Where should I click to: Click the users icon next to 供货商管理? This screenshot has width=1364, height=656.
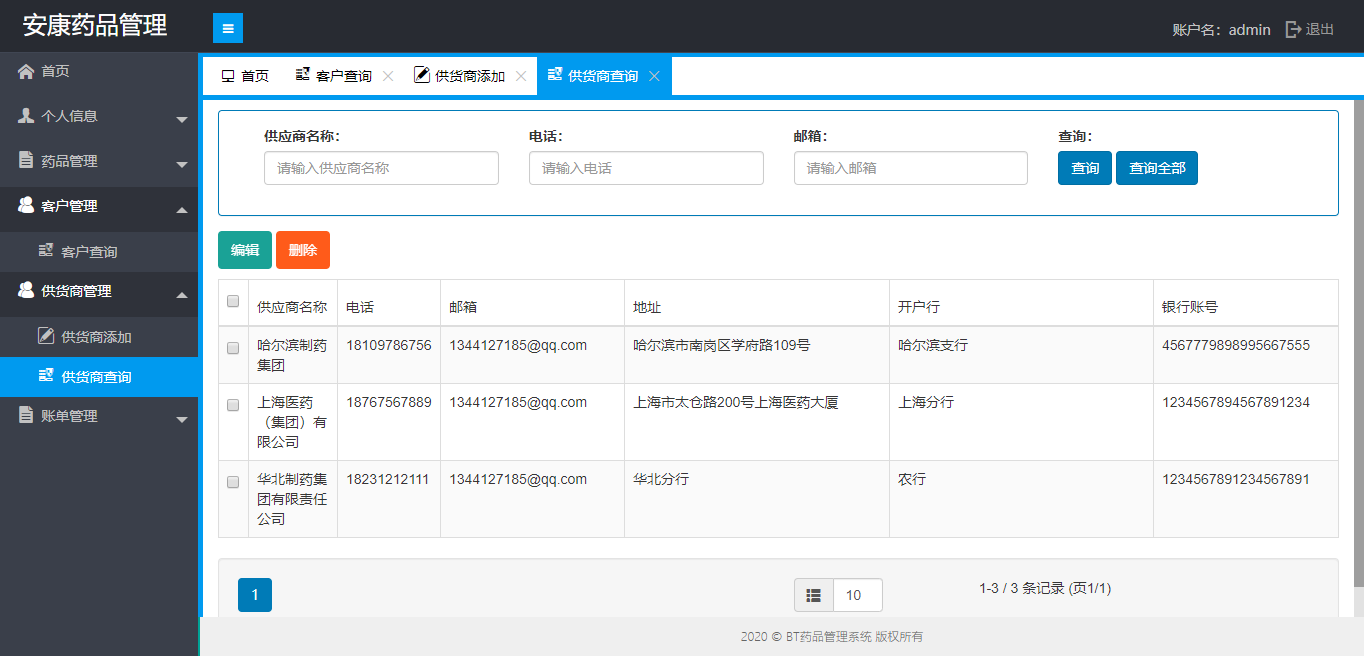tap(26, 290)
